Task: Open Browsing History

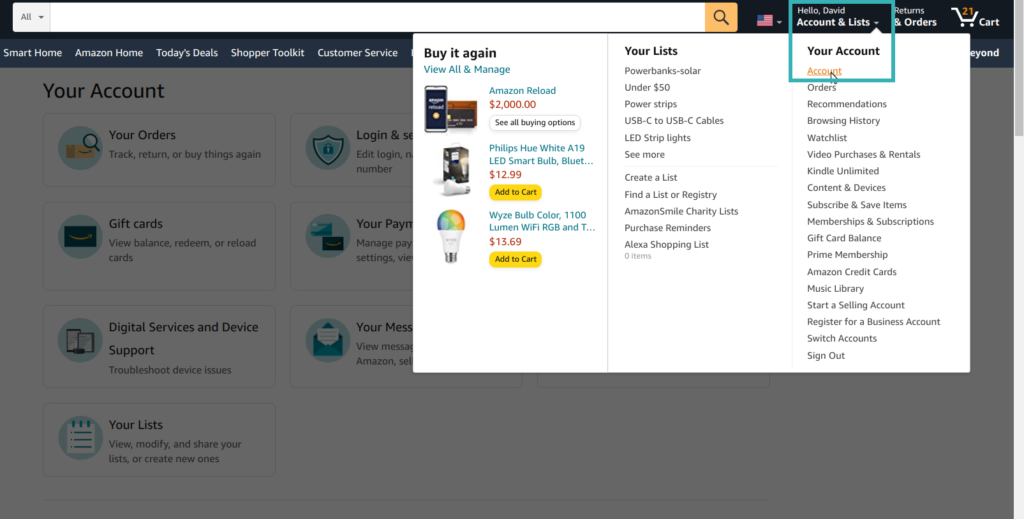Action: pos(843,121)
